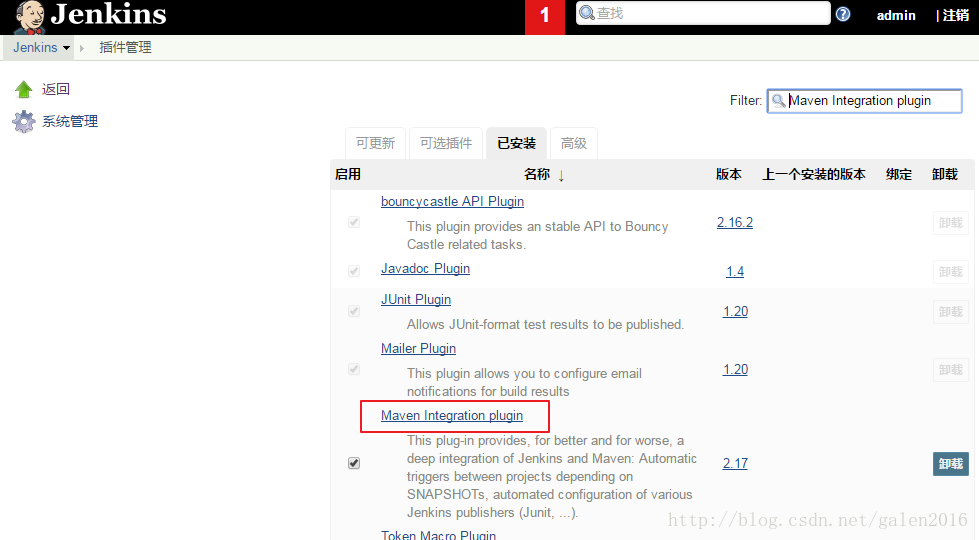The height and width of the screenshot is (540, 979).
Task: Toggle the JUnit Plugin enabled checkbox
Action: click(354, 311)
